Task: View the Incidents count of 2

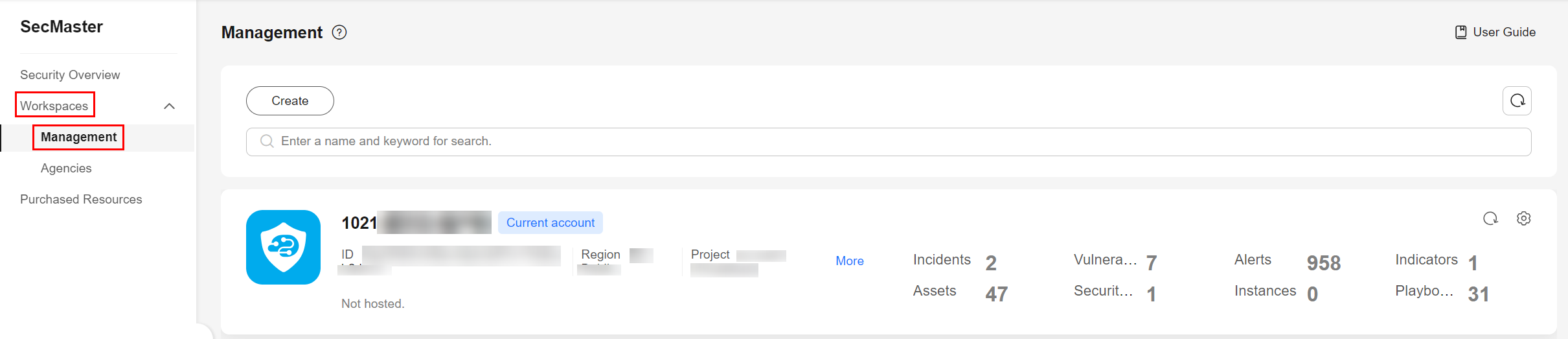Action: [991, 263]
